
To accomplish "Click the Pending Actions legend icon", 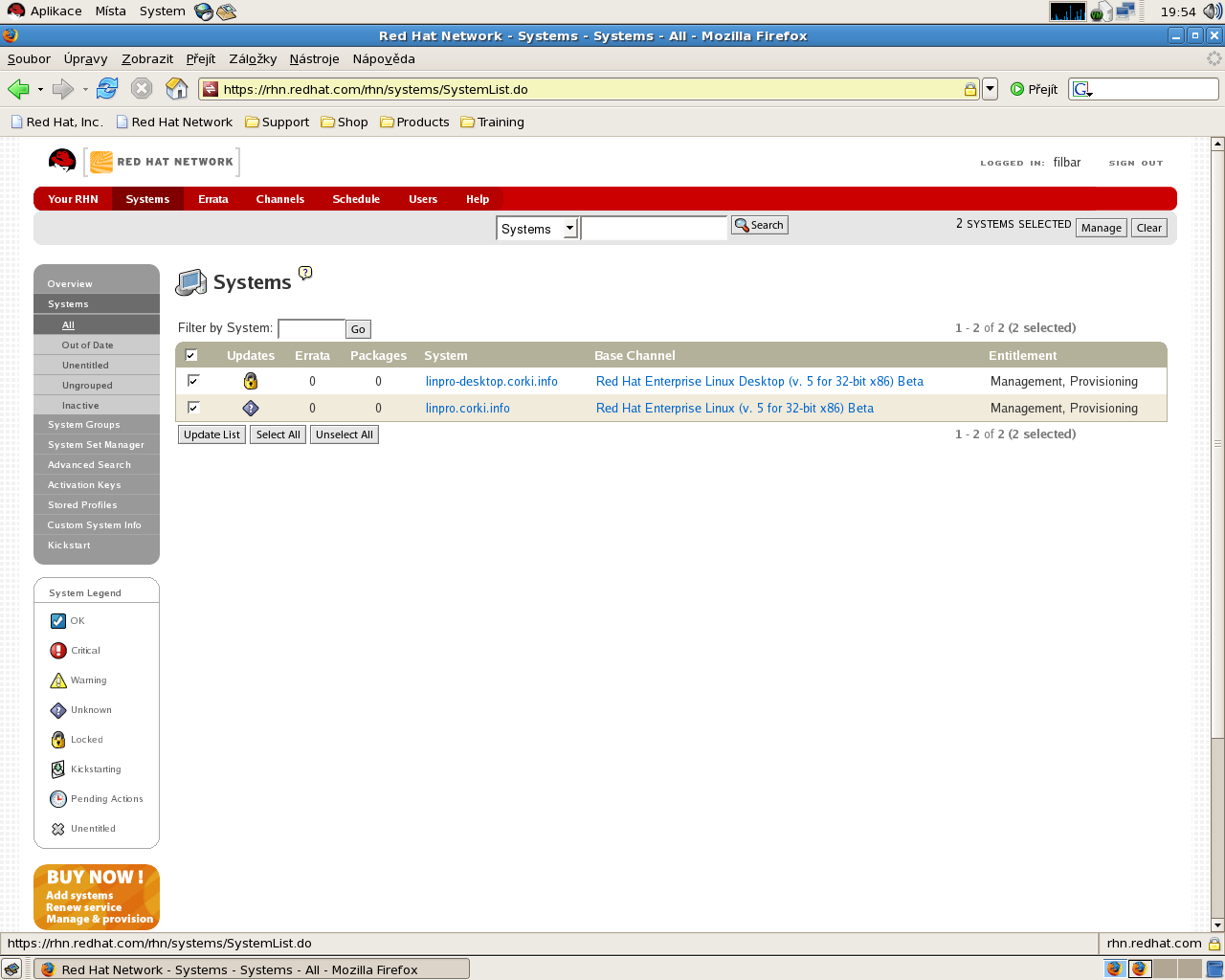I will pyautogui.click(x=58, y=799).
